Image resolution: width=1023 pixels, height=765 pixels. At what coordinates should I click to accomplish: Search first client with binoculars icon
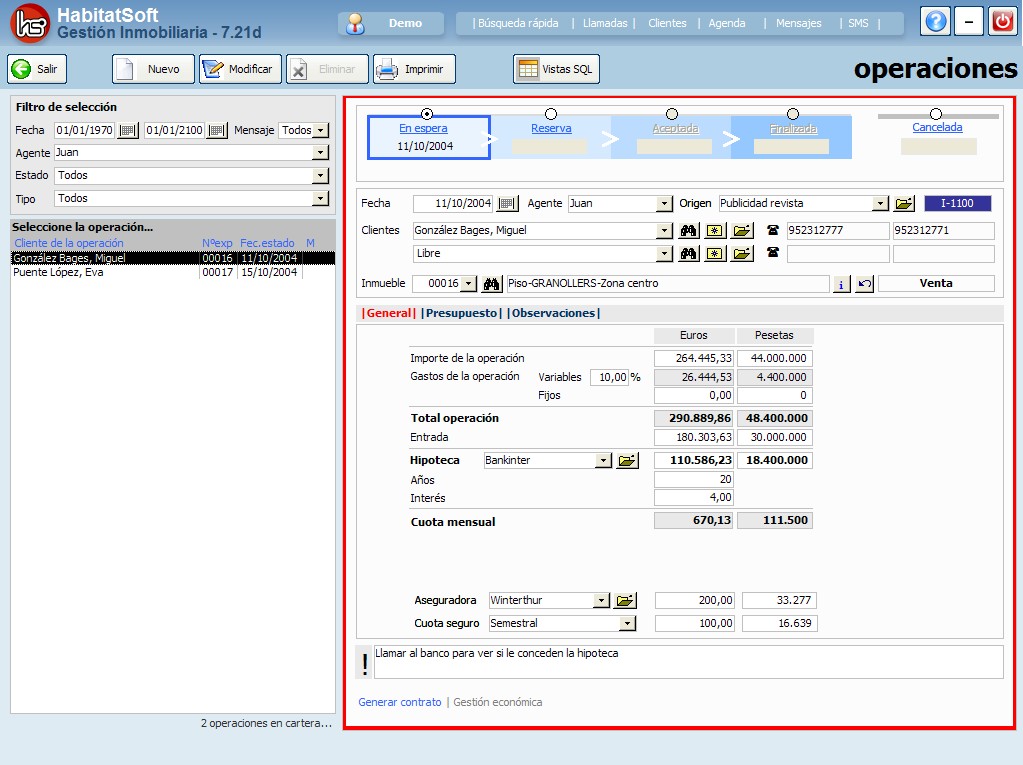click(688, 230)
